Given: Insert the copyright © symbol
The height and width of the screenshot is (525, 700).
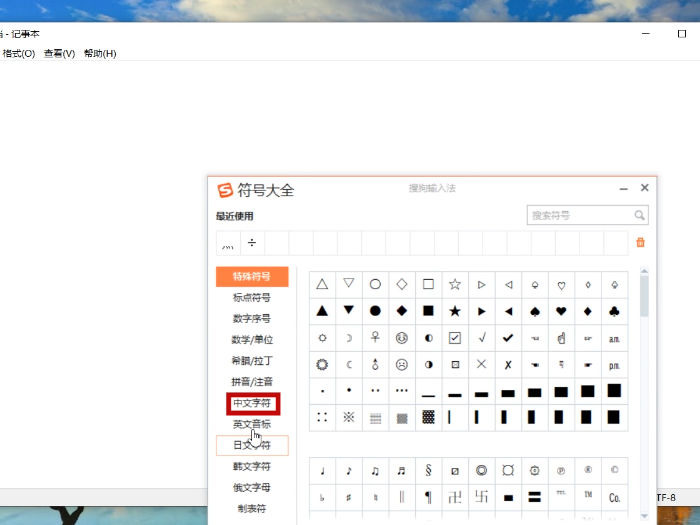Looking at the screenshot, I should click(x=614, y=471).
